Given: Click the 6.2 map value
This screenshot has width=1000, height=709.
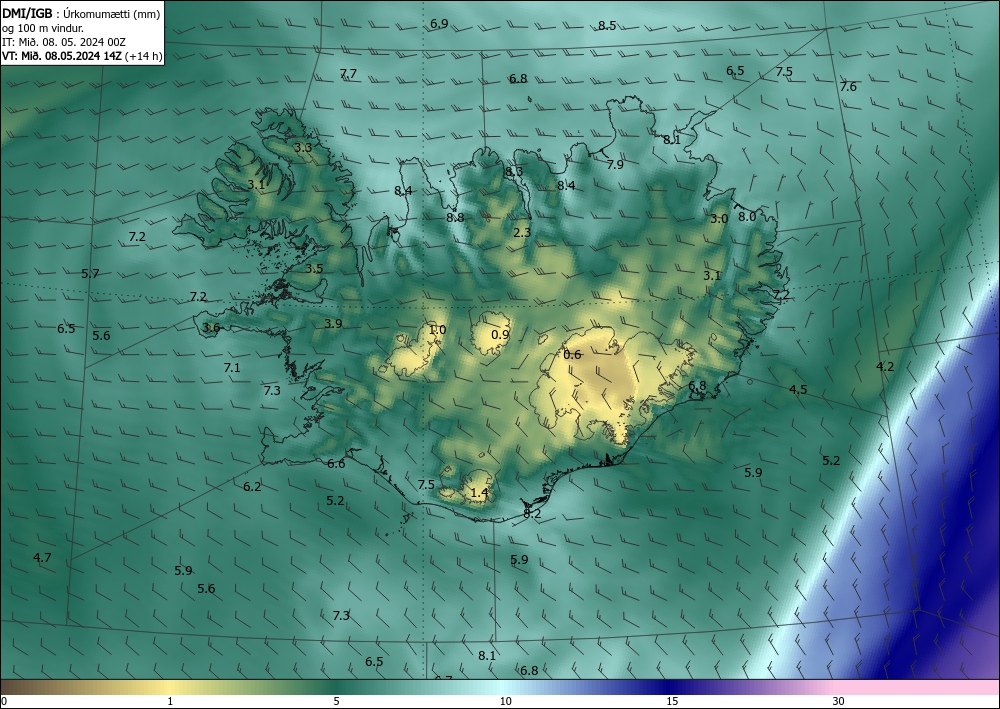Looking at the screenshot, I should [252, 486].
